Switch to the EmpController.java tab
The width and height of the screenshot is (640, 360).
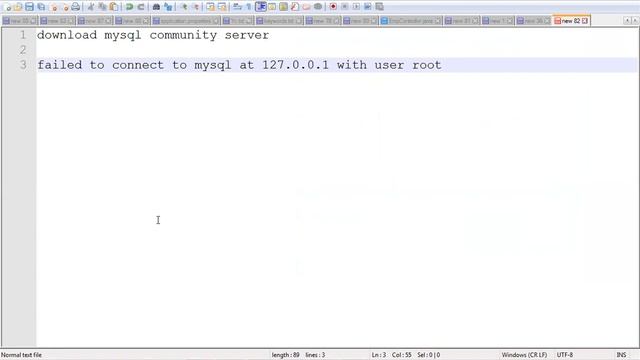pos(411,20)
